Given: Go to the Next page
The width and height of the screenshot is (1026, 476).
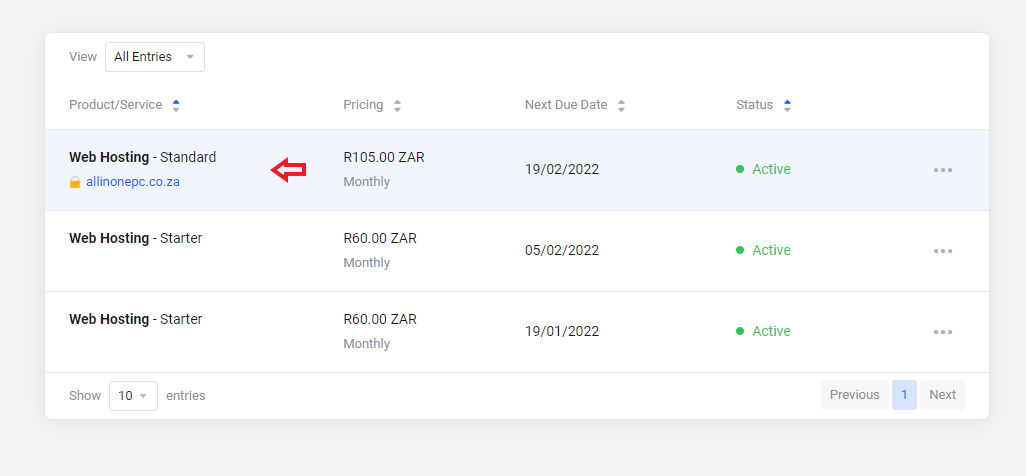Looking at the screenshot, I should 942,395.
